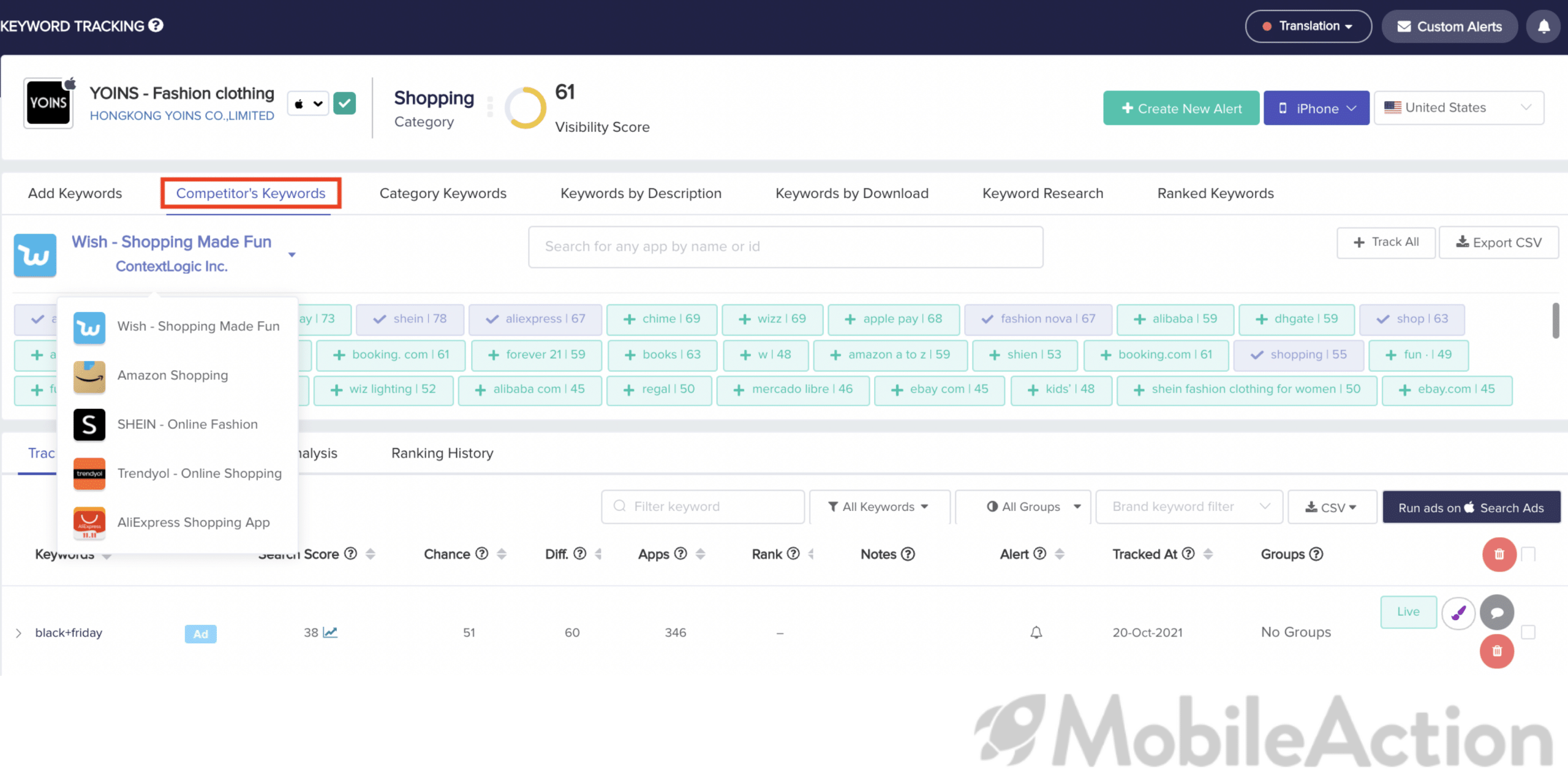Collapse the Wish competitor app dropdown arrow
The image size is (1568, 769).
click(292, 255)
